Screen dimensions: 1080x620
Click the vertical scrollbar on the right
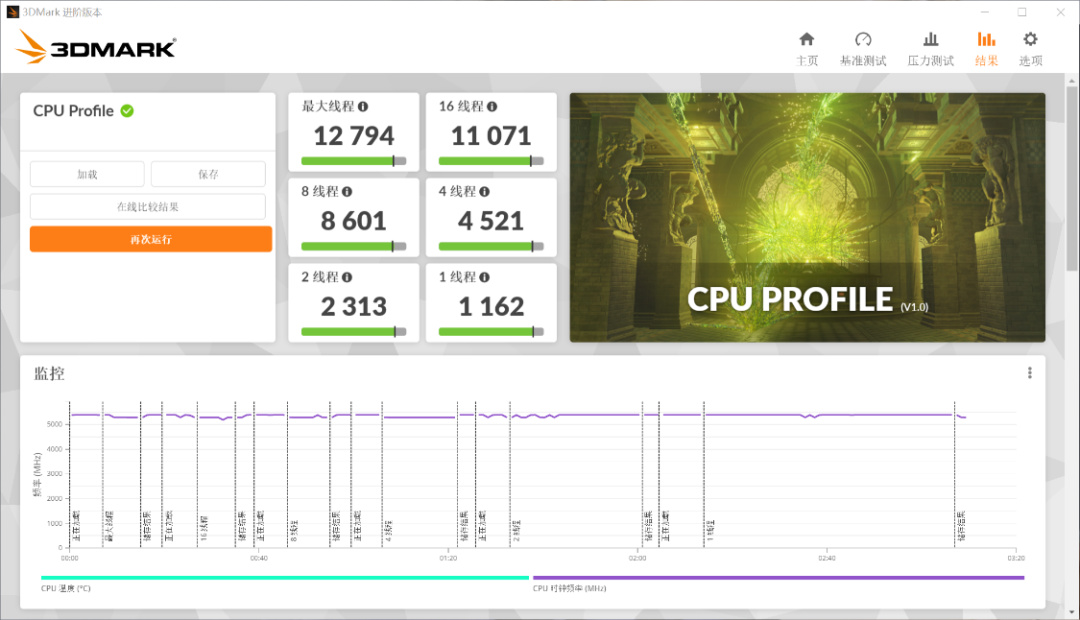pyautogui.click(x=1071, y=178)
